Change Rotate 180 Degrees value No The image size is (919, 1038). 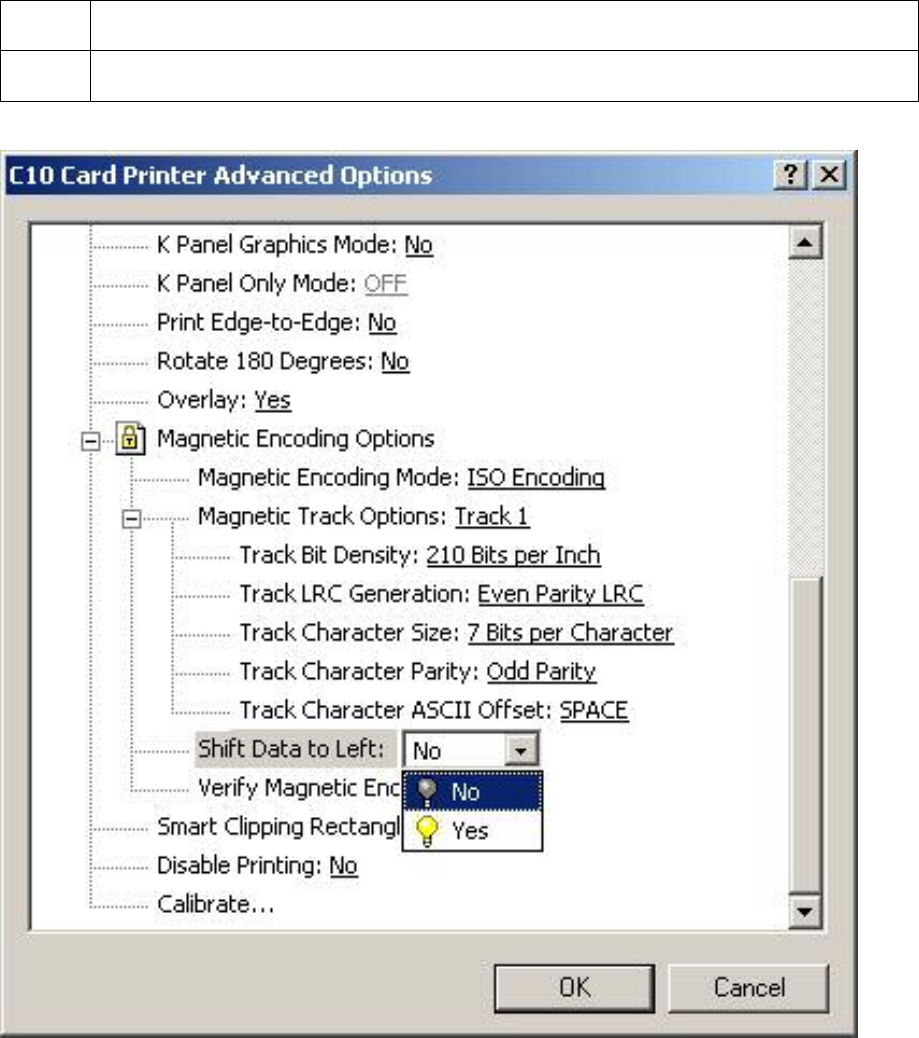[x=395, y=361]
